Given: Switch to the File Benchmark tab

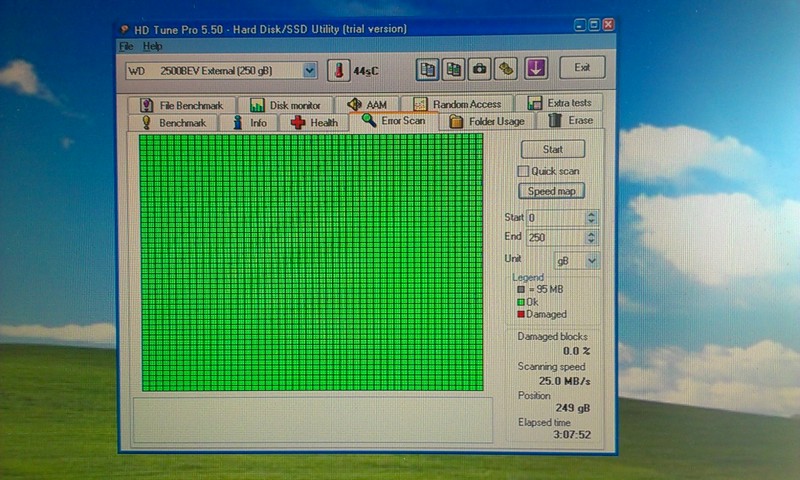Looking at the screenshot, I should 182,105.
